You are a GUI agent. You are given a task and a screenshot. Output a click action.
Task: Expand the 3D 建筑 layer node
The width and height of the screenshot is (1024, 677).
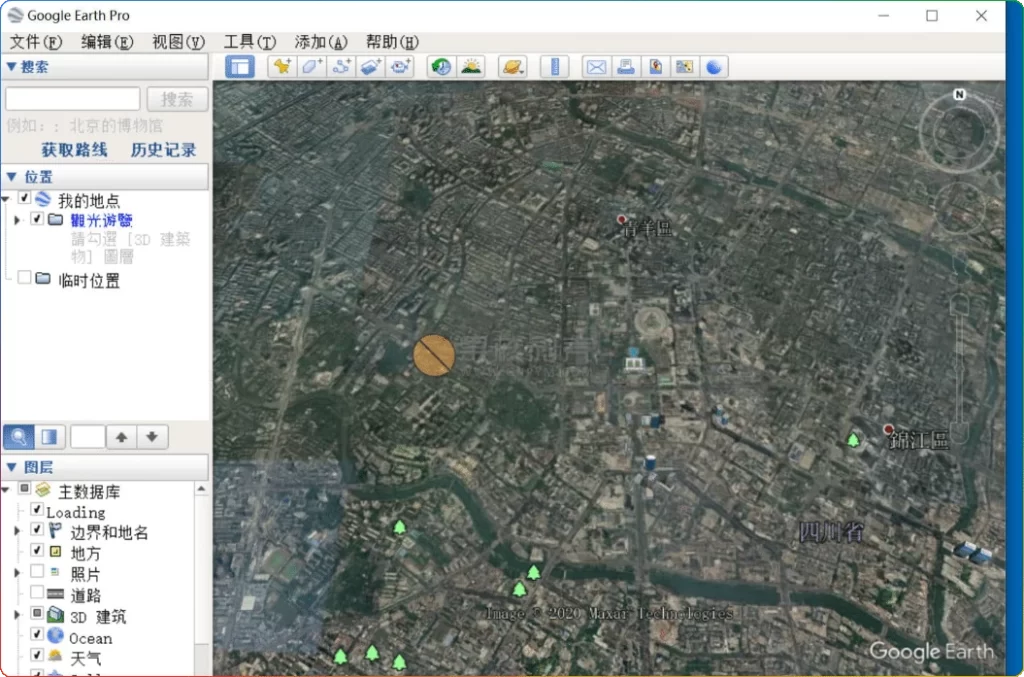[x=17, y=614]
